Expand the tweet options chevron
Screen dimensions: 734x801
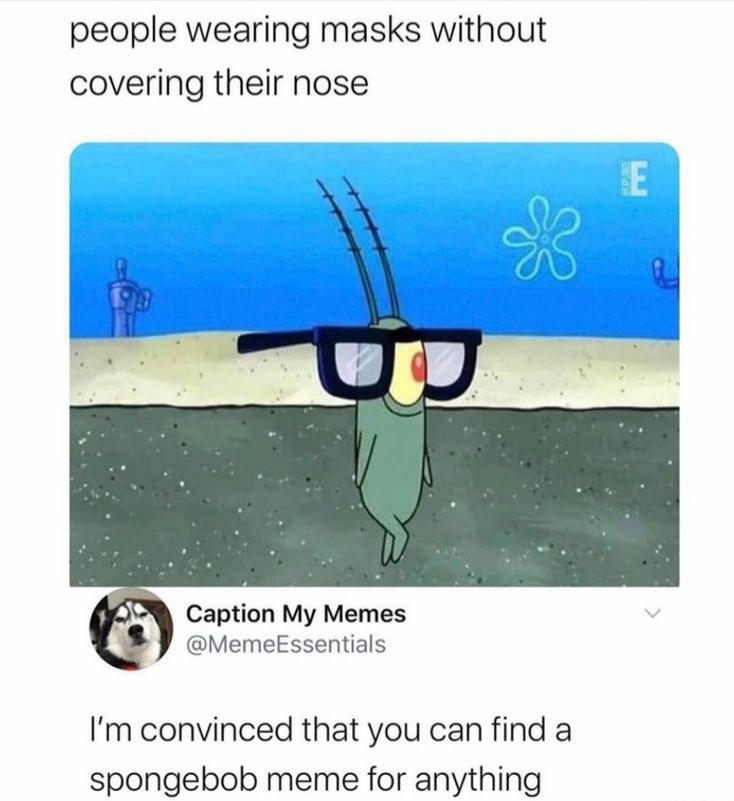[x=653, y=612]
